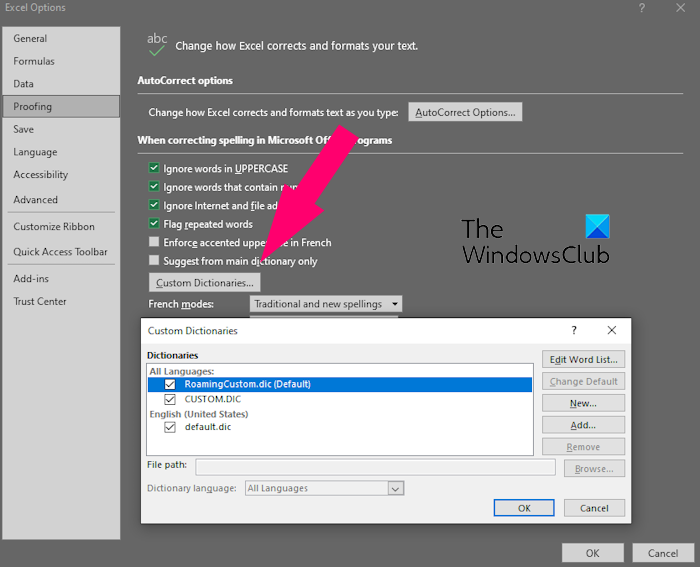The image size is (700, 567).
Task: Click OK in Excel Options window
Action: tap(592, 553)
